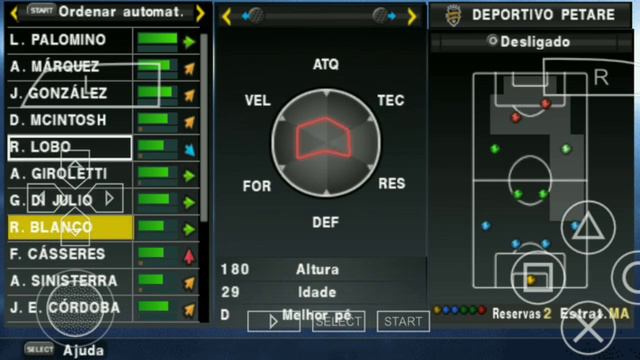Screen dimensions: 640x360
Task: Click the VEL label on radar
Action: tap(258, 100)
